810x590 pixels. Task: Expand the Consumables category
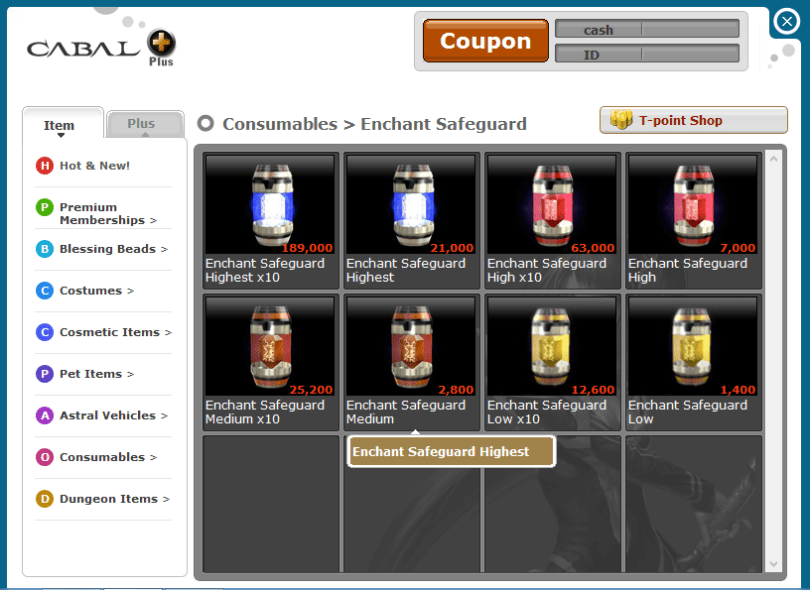tap(96, 457)
